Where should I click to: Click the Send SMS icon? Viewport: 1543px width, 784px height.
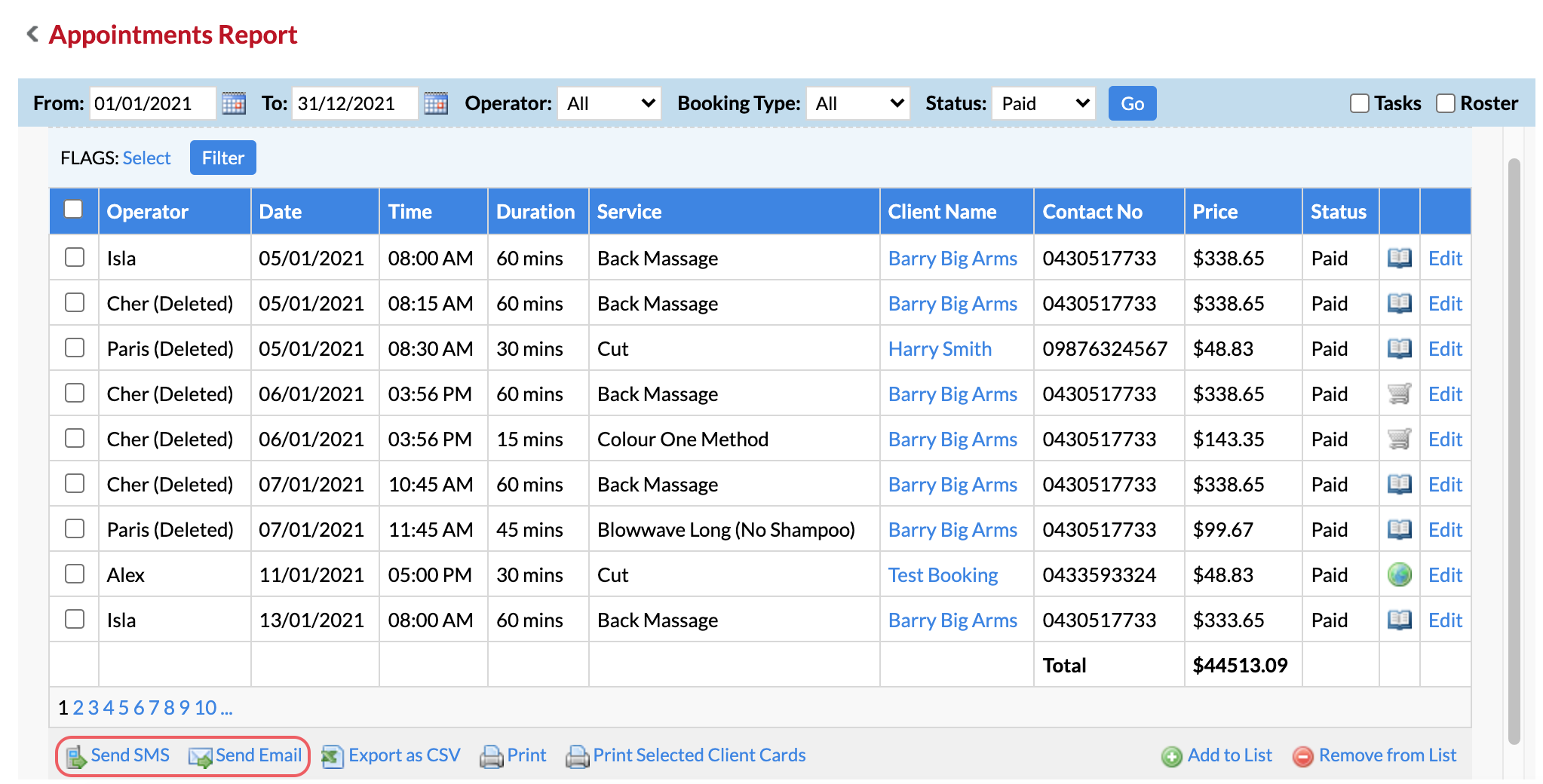click(76, 757)
